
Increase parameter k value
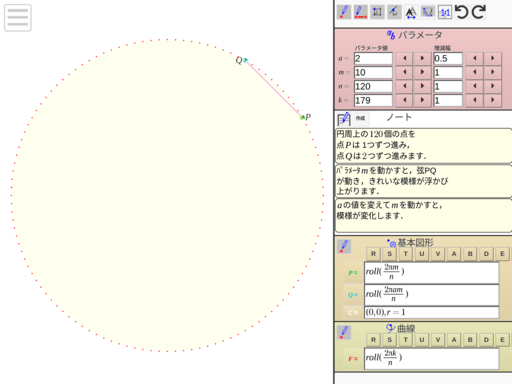coord(422,100)
